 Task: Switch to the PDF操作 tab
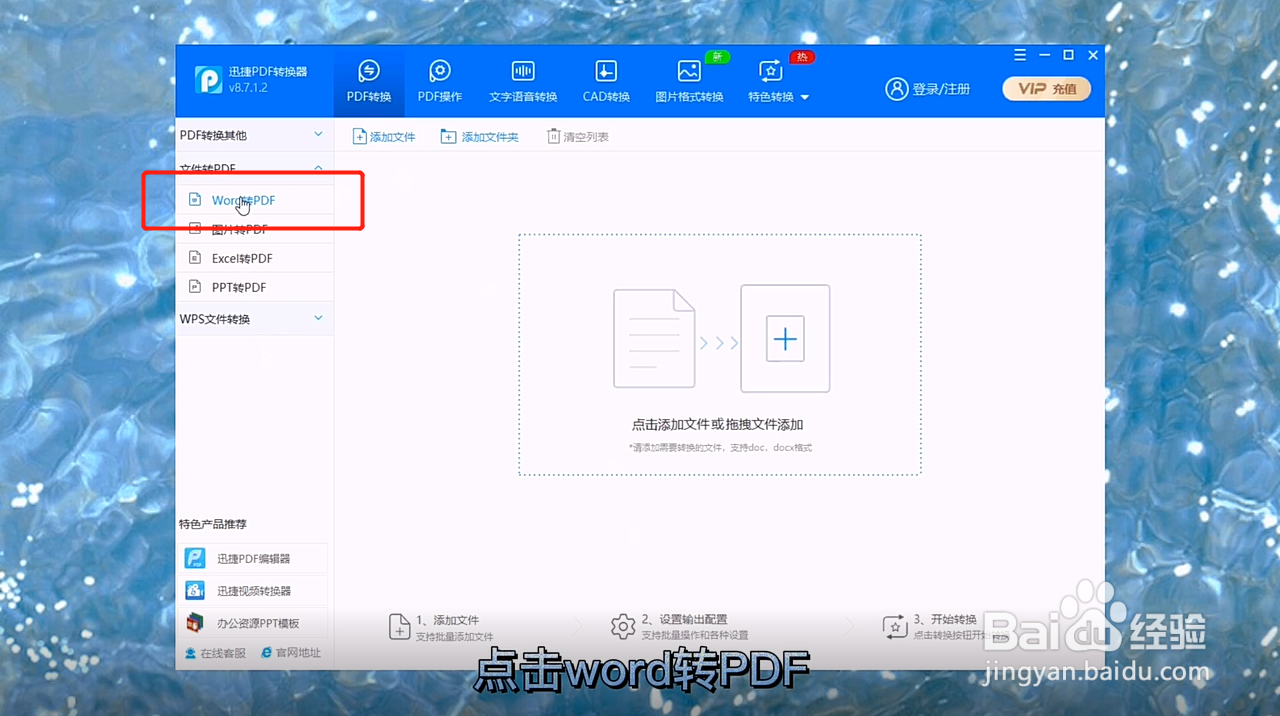click(440, 81)
